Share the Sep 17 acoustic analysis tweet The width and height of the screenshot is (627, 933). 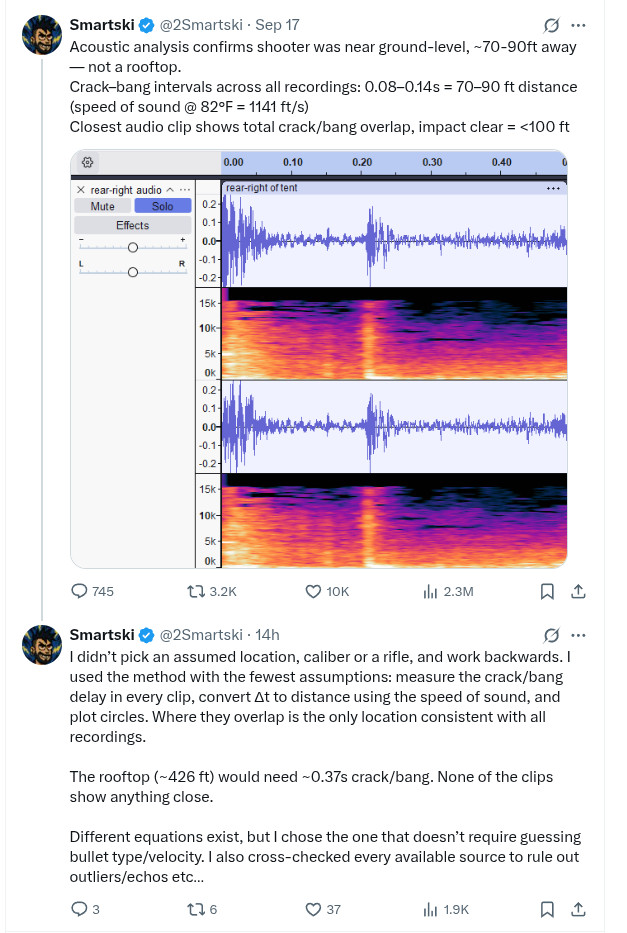[577, 591]
